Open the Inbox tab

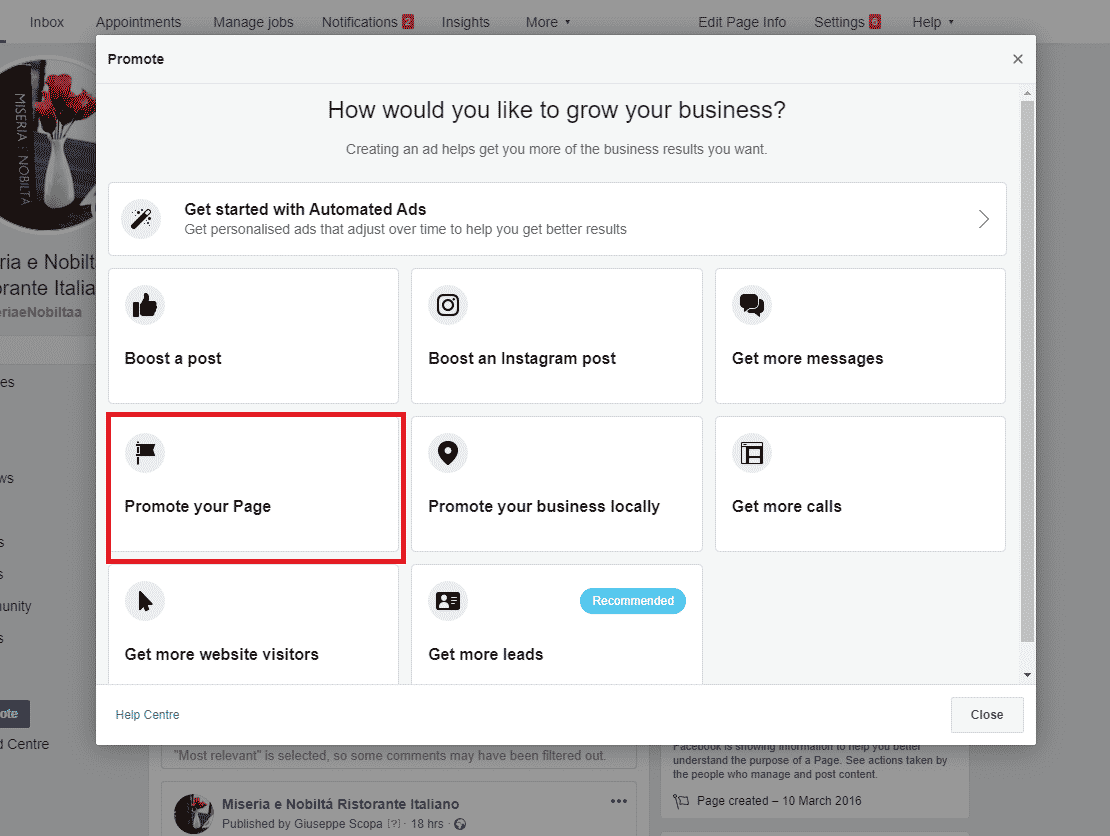pyautogui.click(x=47, y=22)
